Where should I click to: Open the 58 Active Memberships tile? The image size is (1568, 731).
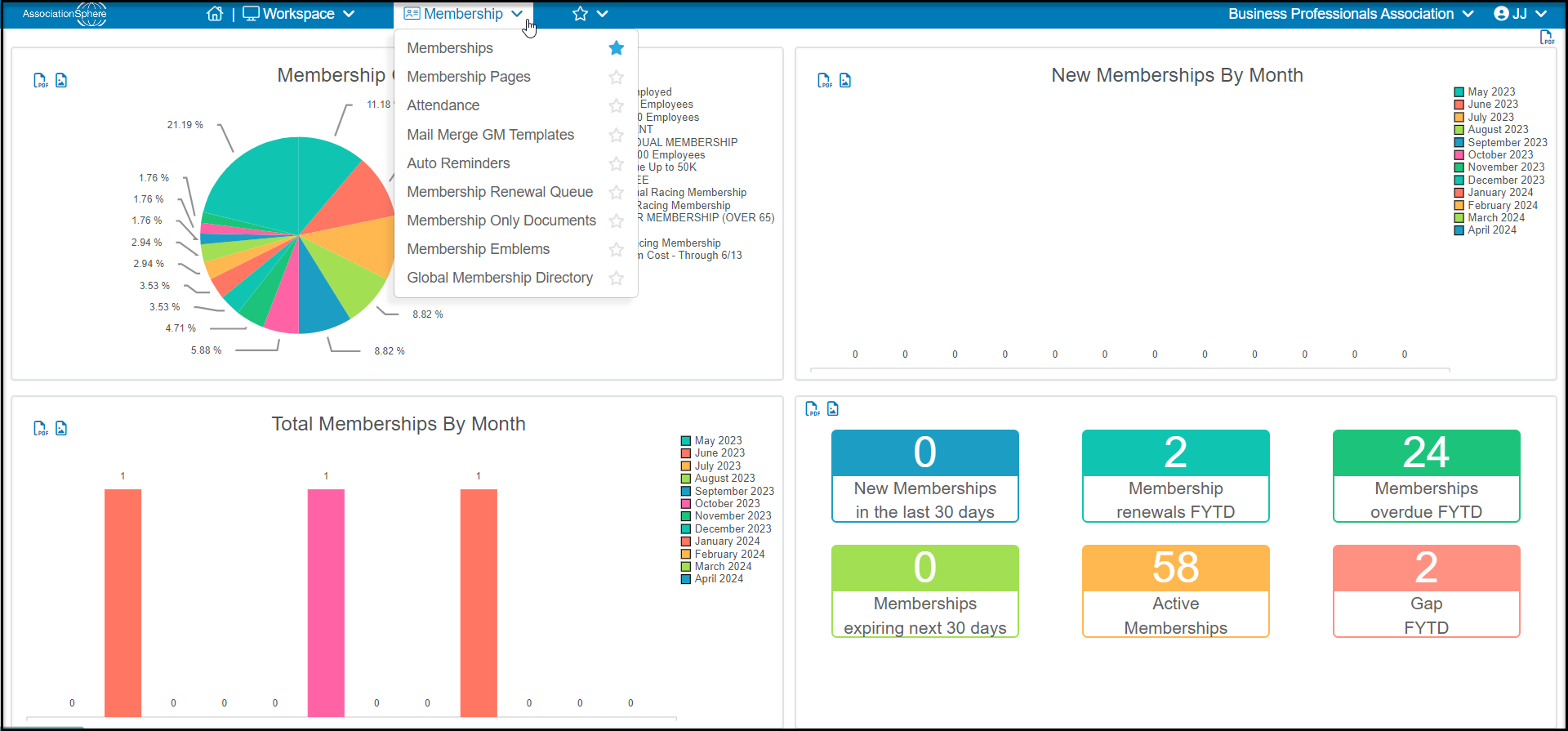pos(1176,591)
